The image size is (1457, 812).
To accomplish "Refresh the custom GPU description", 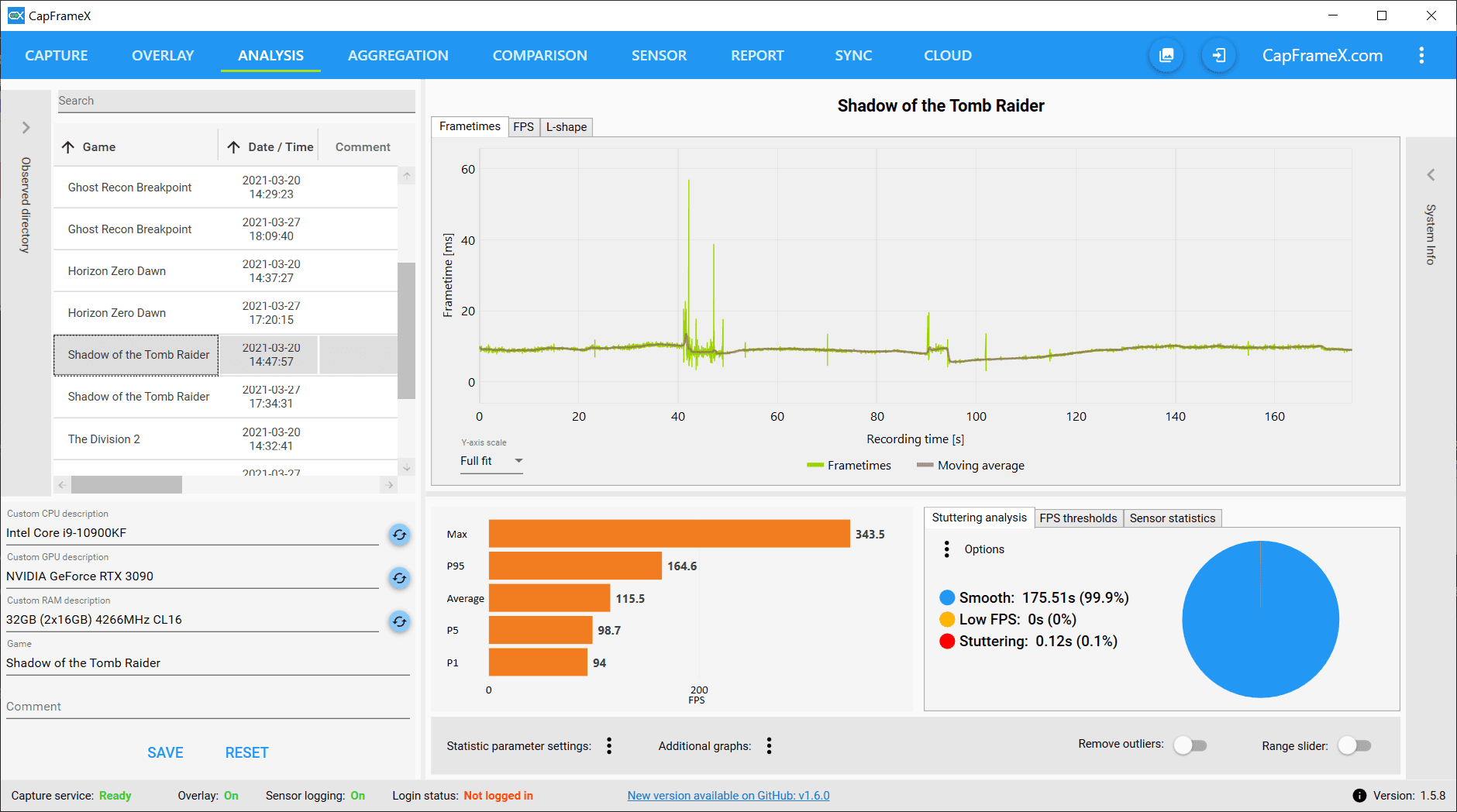I will click(x=399, y=578).
